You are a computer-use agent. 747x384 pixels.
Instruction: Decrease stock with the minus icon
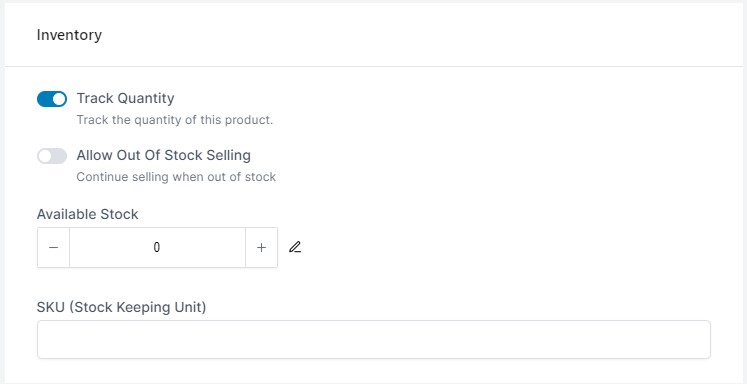(53, 247)
